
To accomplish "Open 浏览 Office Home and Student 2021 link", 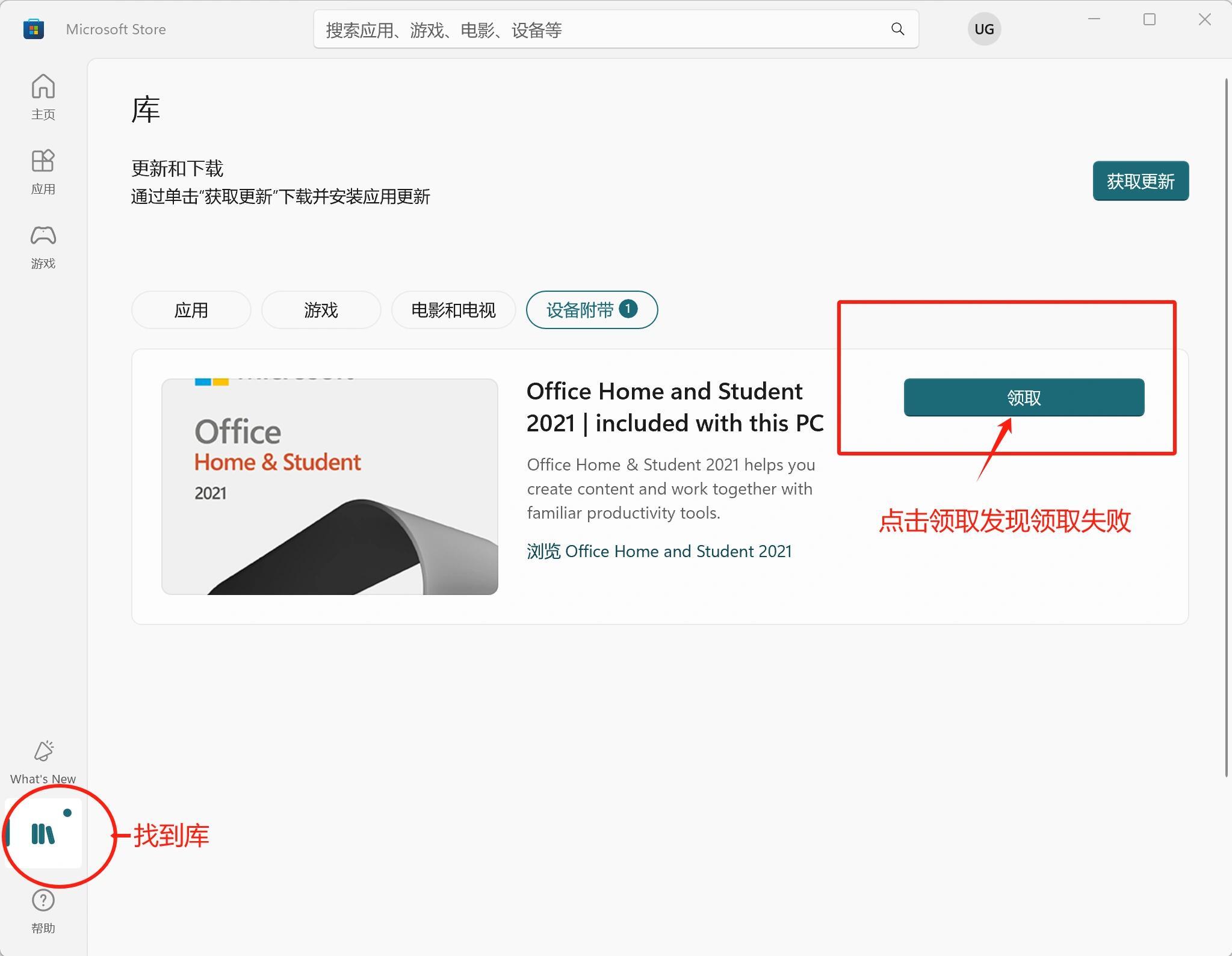I will tap(659, 551).
